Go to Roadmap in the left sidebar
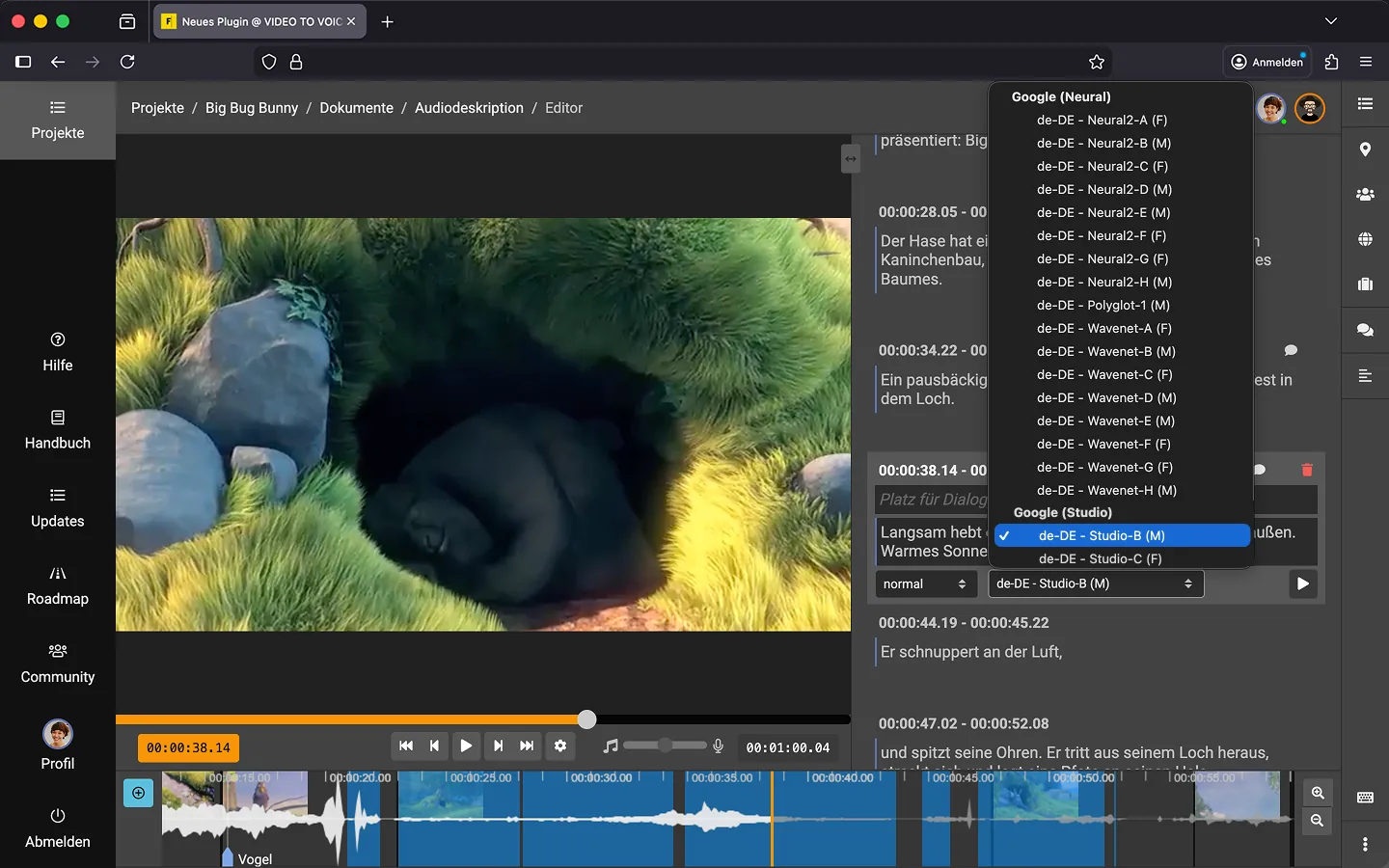Image resolution: width=1389 pixels, height=868 pixels. tap(58, 585)
